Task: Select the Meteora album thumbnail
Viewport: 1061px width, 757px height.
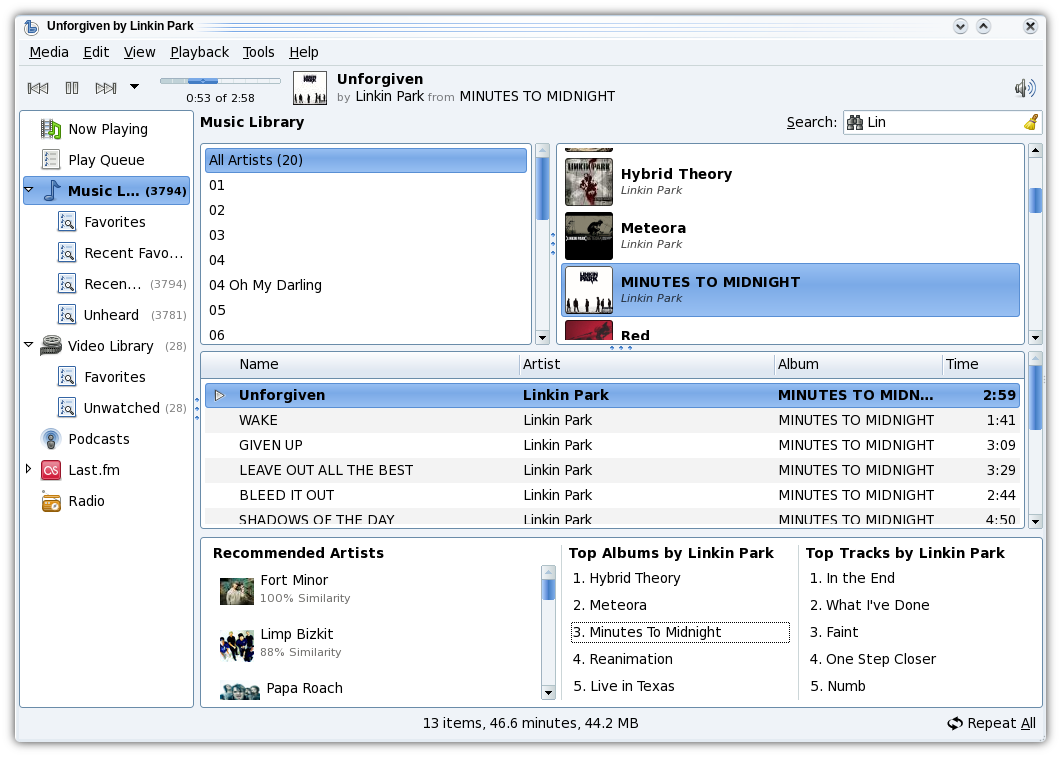Action: tap(589, 236)
